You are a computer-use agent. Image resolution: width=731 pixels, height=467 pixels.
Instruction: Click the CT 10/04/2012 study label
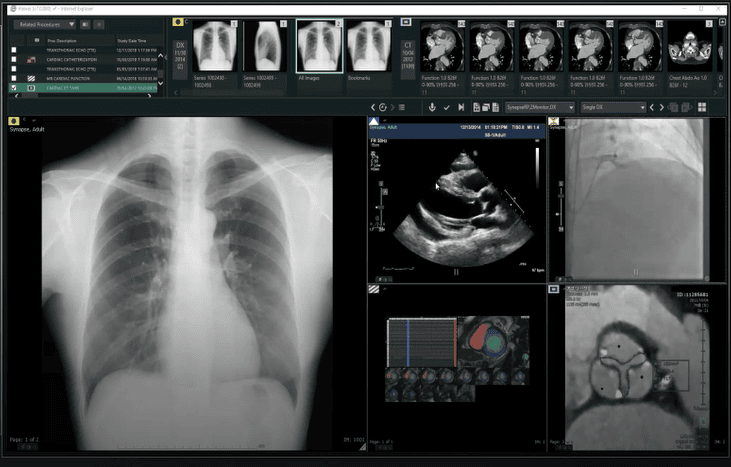(x=408, y=59)
